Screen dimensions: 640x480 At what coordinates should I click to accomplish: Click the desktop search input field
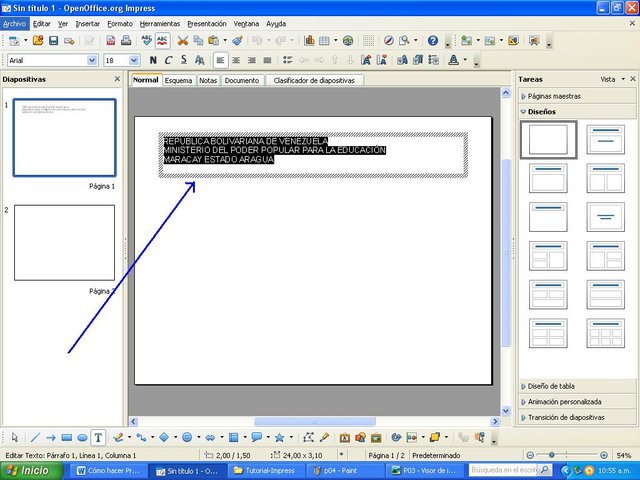click(x=504, y=470)
